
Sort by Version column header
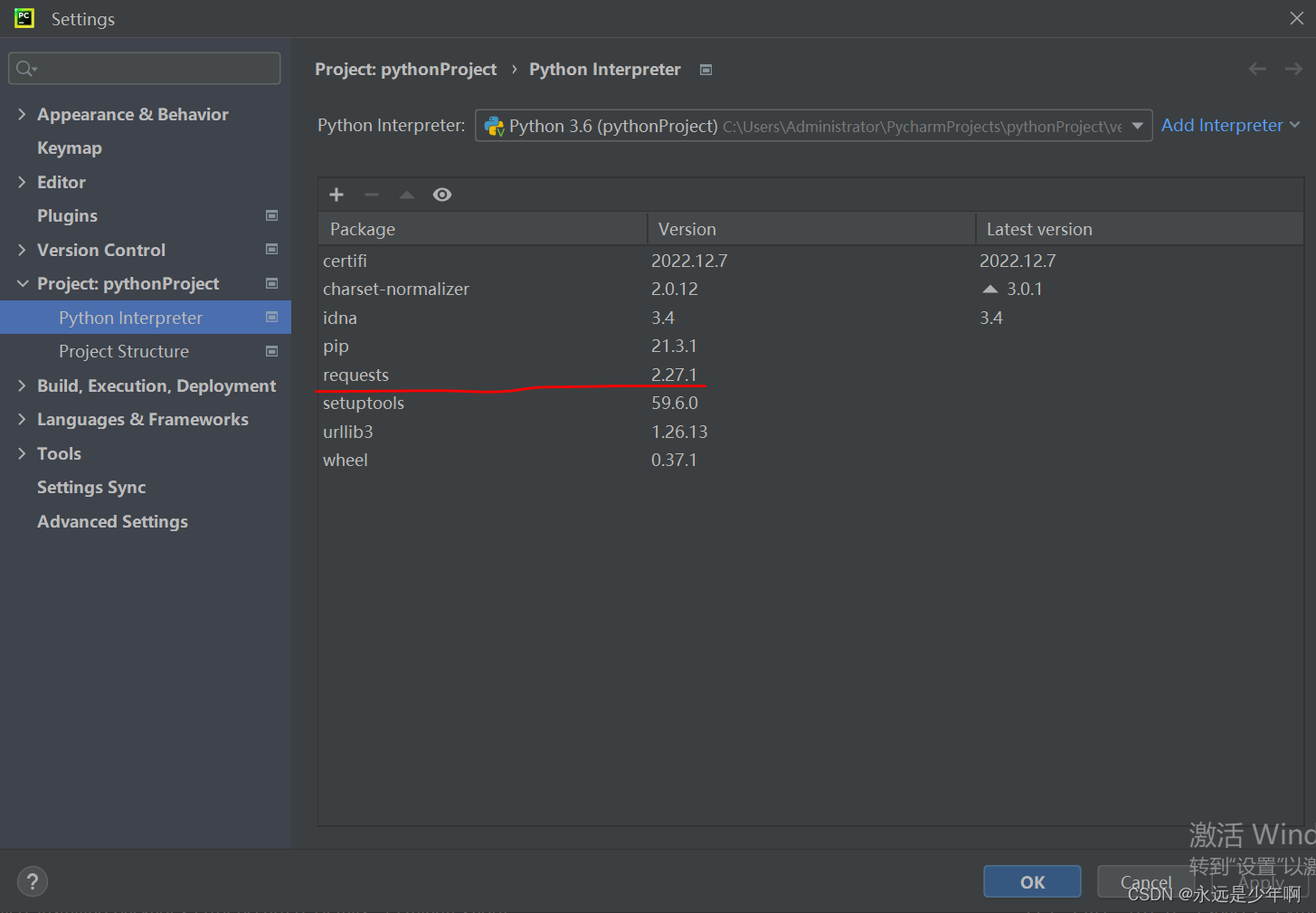click(811, 229)
